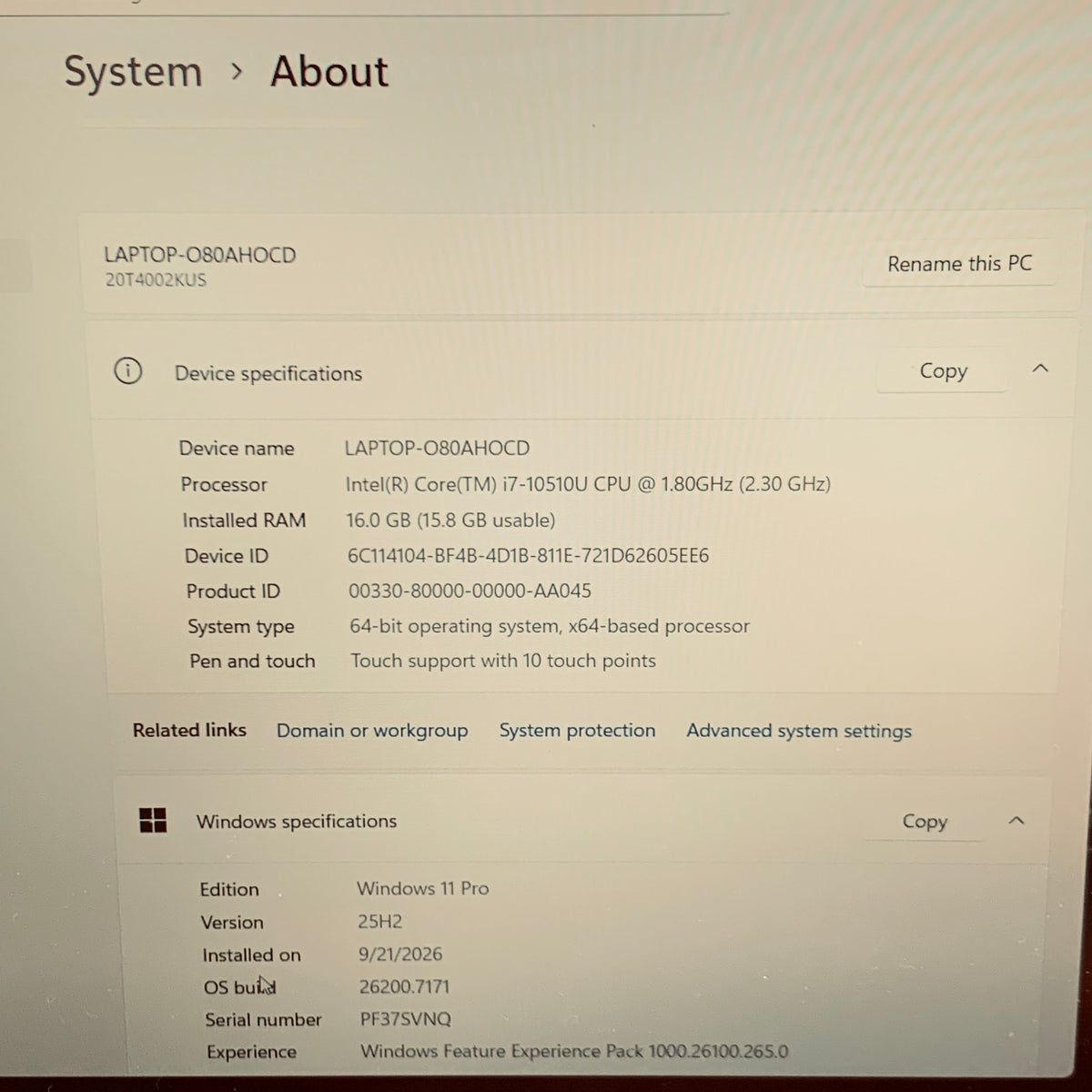Click the Rename this PC button
The height and width of the screenshot is (1092, 1092).
click(959, 264)
